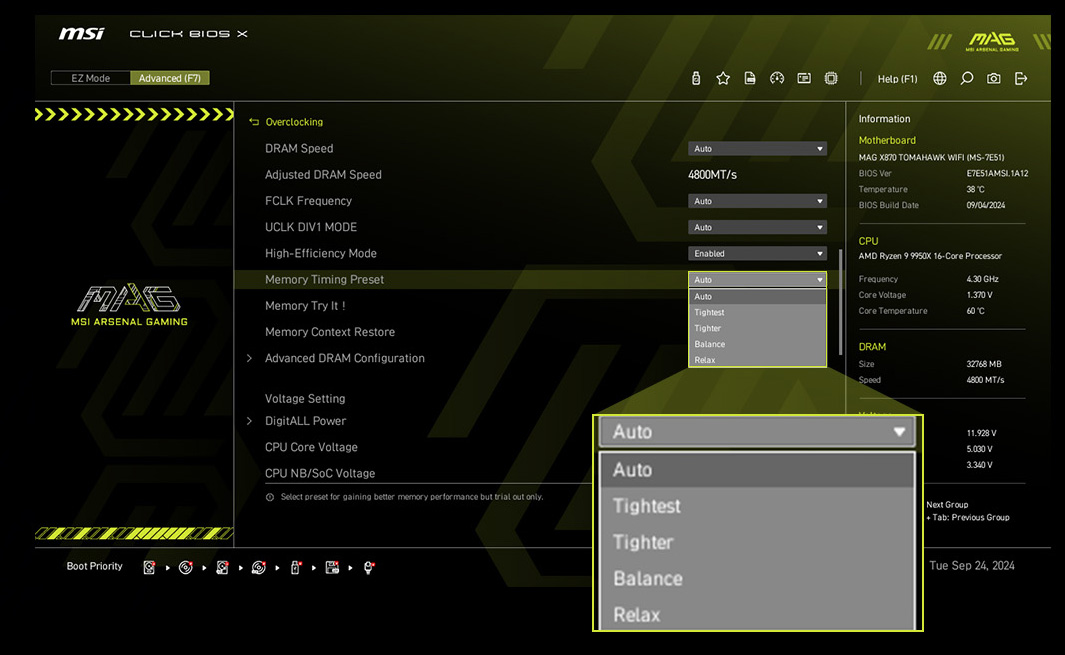Open the M-Flash utility icon
1065x655 pixels.
696,78
